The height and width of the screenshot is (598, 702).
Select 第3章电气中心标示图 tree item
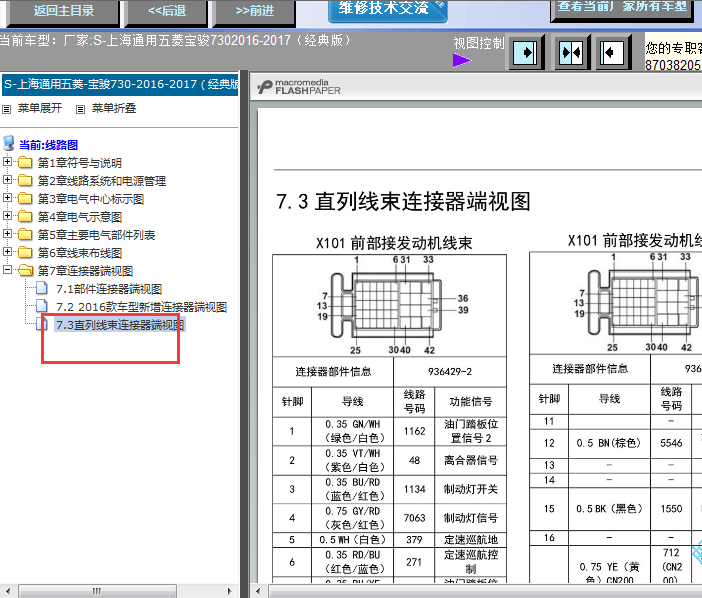pyautogui.click(x=91, y=199)
